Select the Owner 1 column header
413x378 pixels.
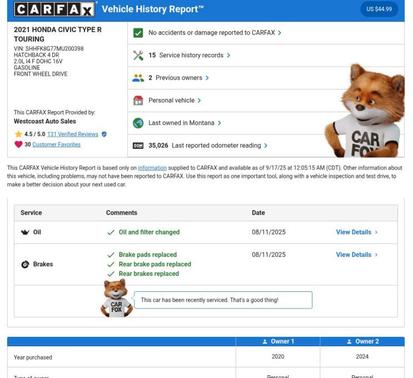click(x=278, y=341)
